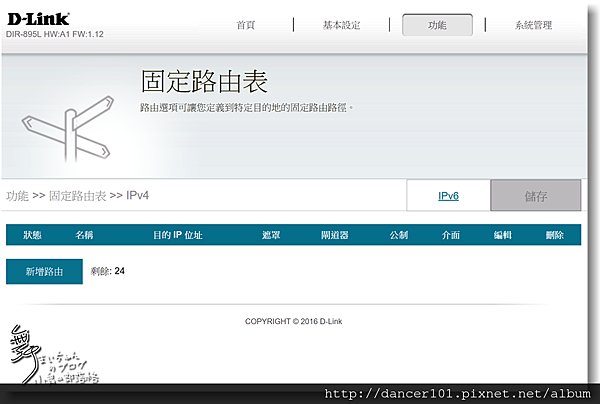Open the 系統管理 management menu
This screenshot has height=404, width=600.
point(533,25)
